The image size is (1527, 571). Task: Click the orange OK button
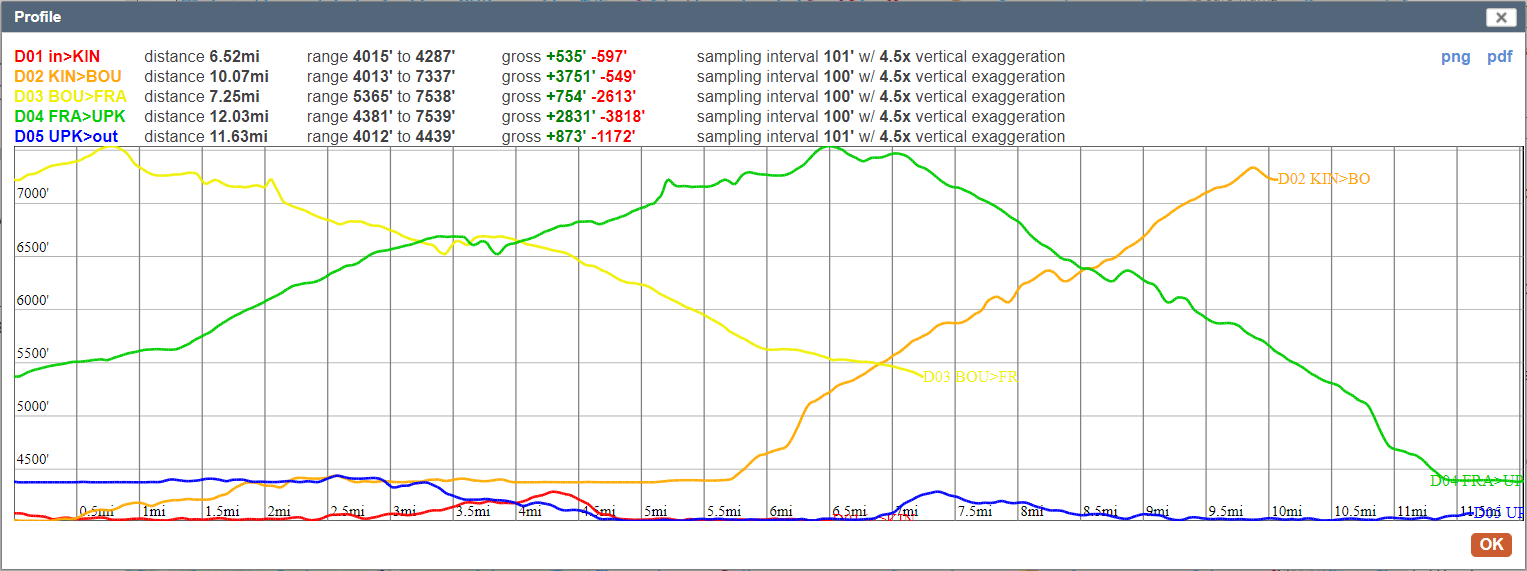(1491, 544)
